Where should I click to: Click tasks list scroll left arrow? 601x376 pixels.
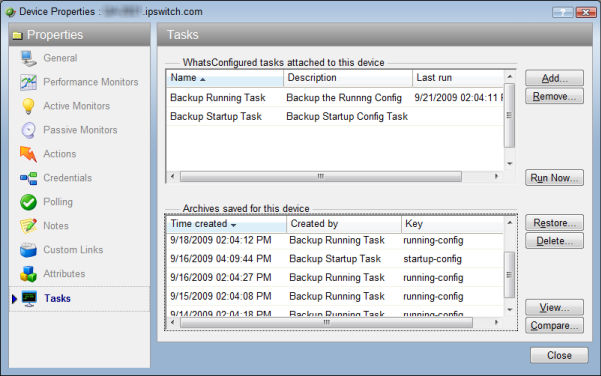click(x=172, y=176)
